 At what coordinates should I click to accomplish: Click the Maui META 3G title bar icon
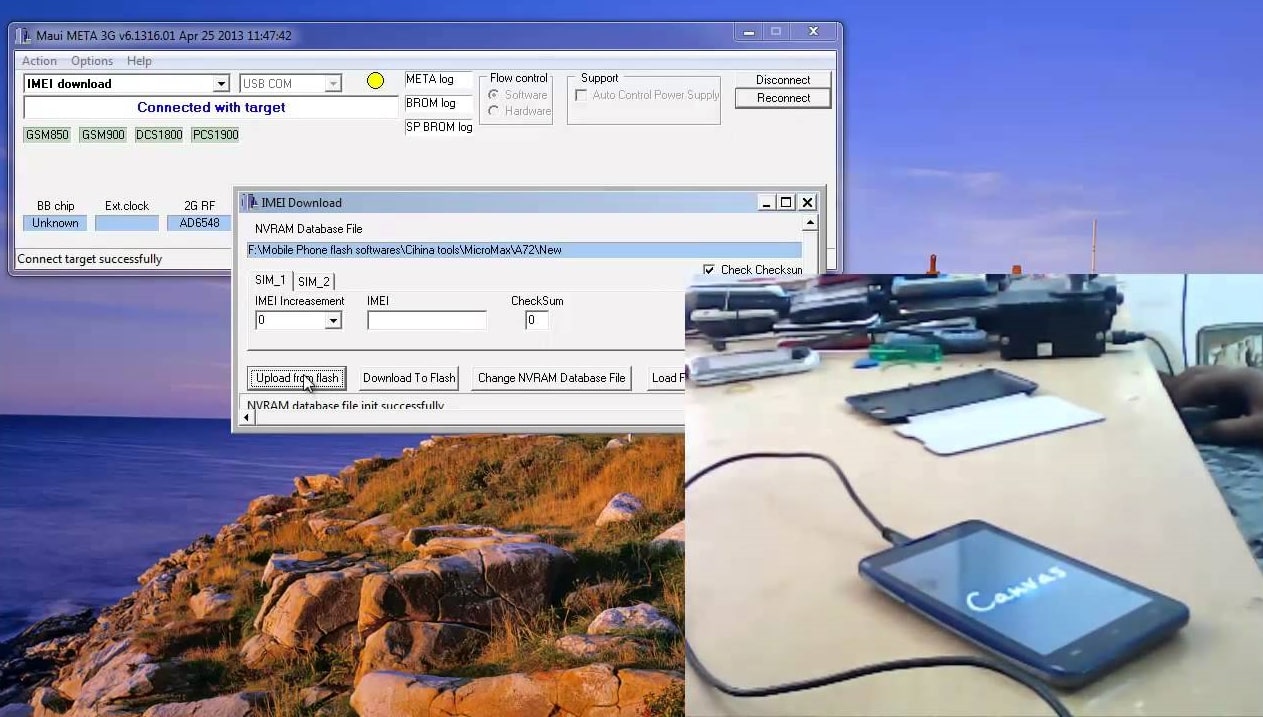point(24,36)
